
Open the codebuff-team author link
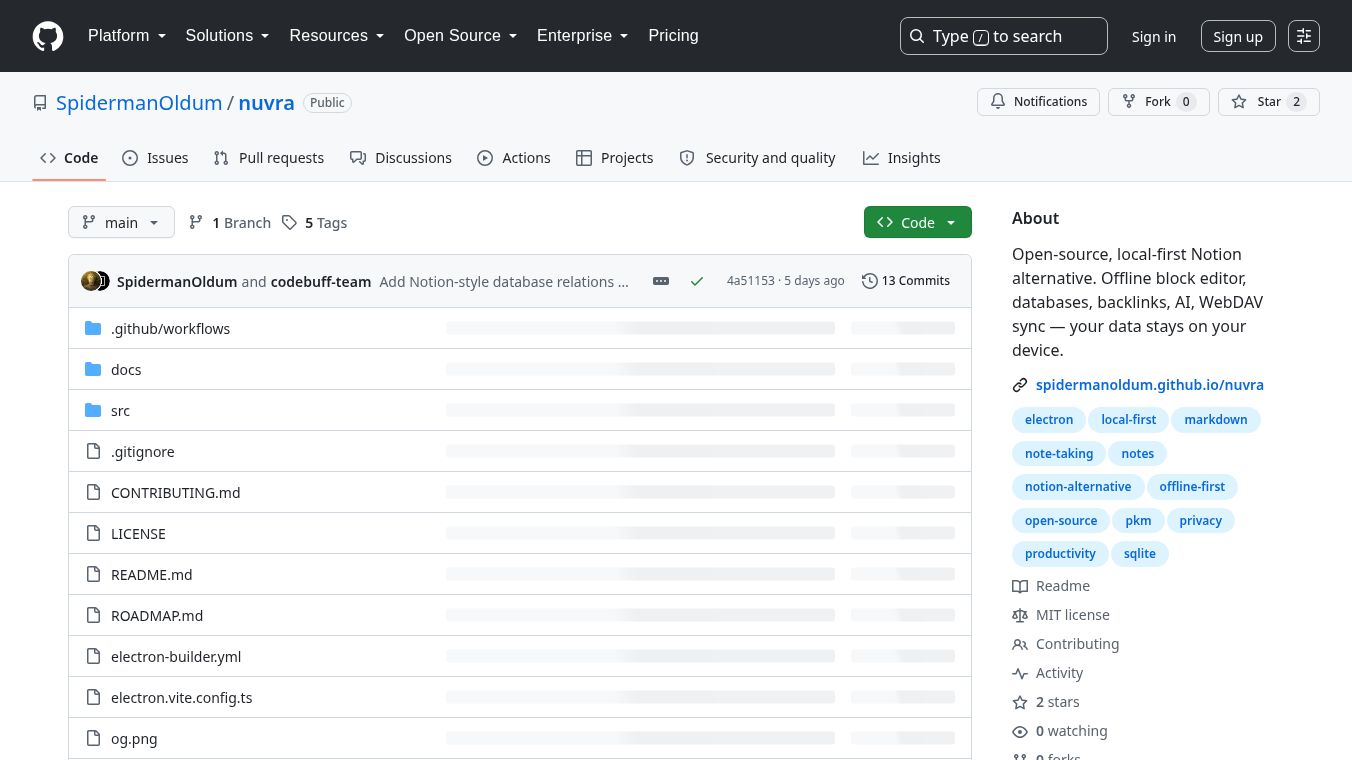tap(321, 281)
